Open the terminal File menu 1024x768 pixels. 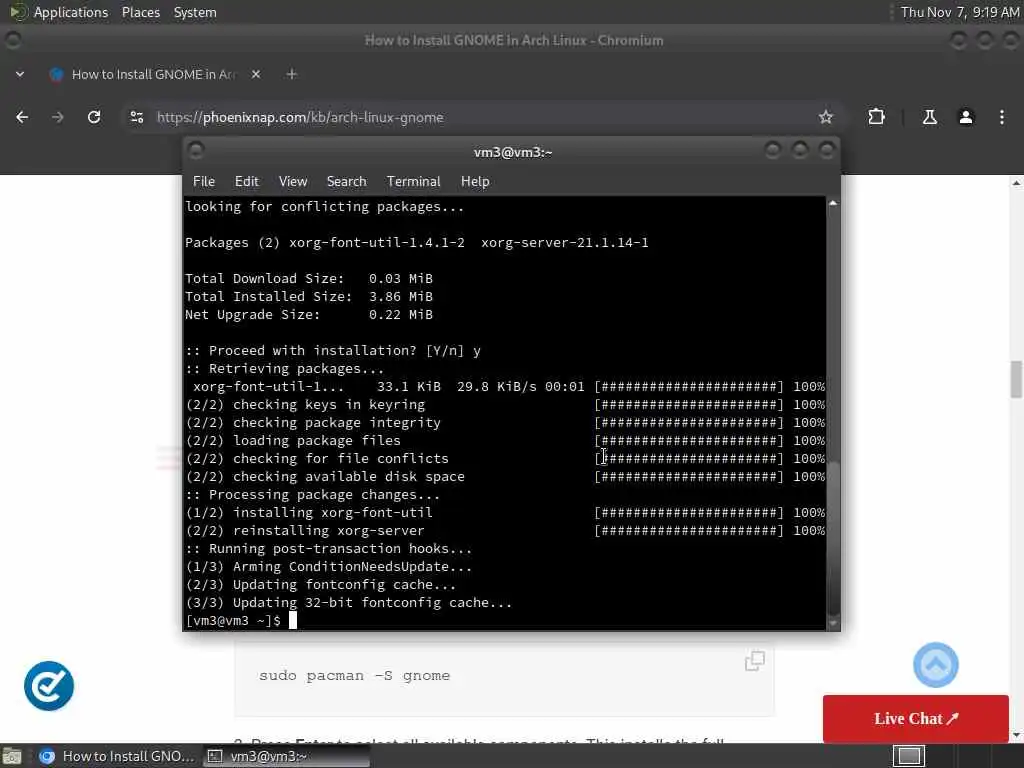[x=203, y=181]
